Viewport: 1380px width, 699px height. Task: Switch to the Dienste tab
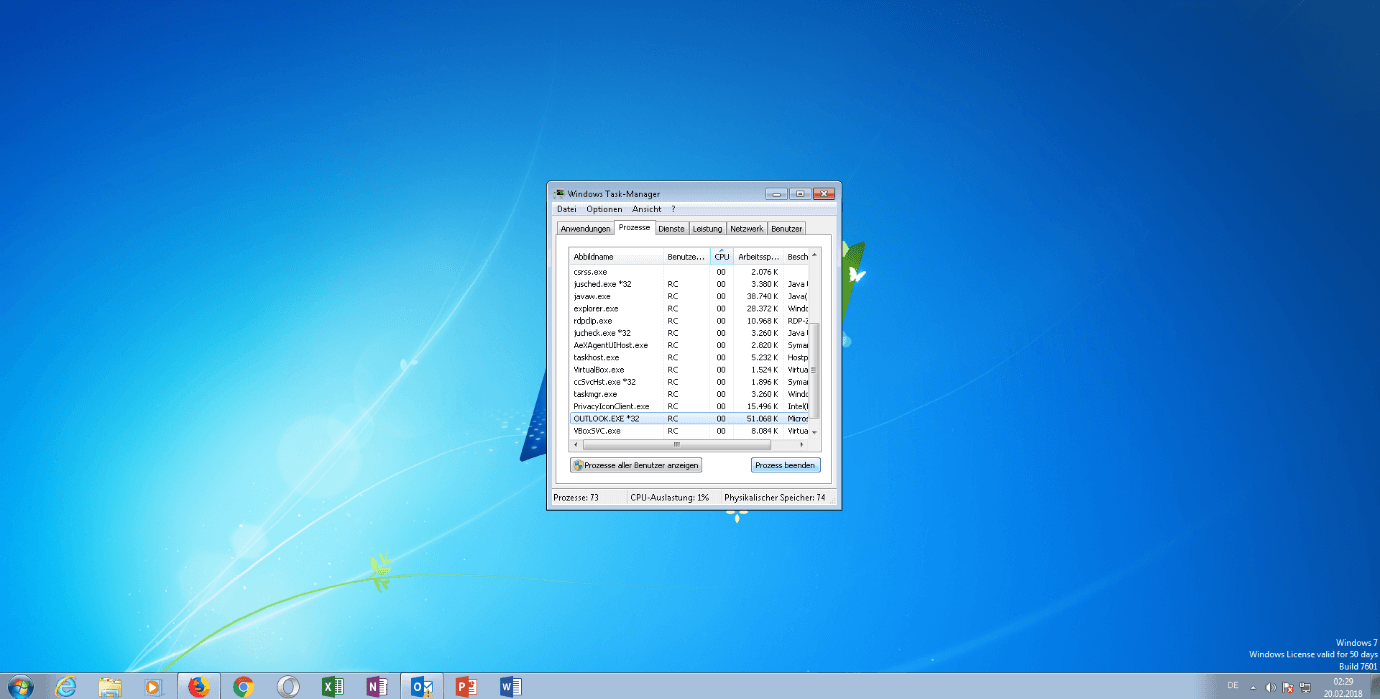(x=671, y=229)
